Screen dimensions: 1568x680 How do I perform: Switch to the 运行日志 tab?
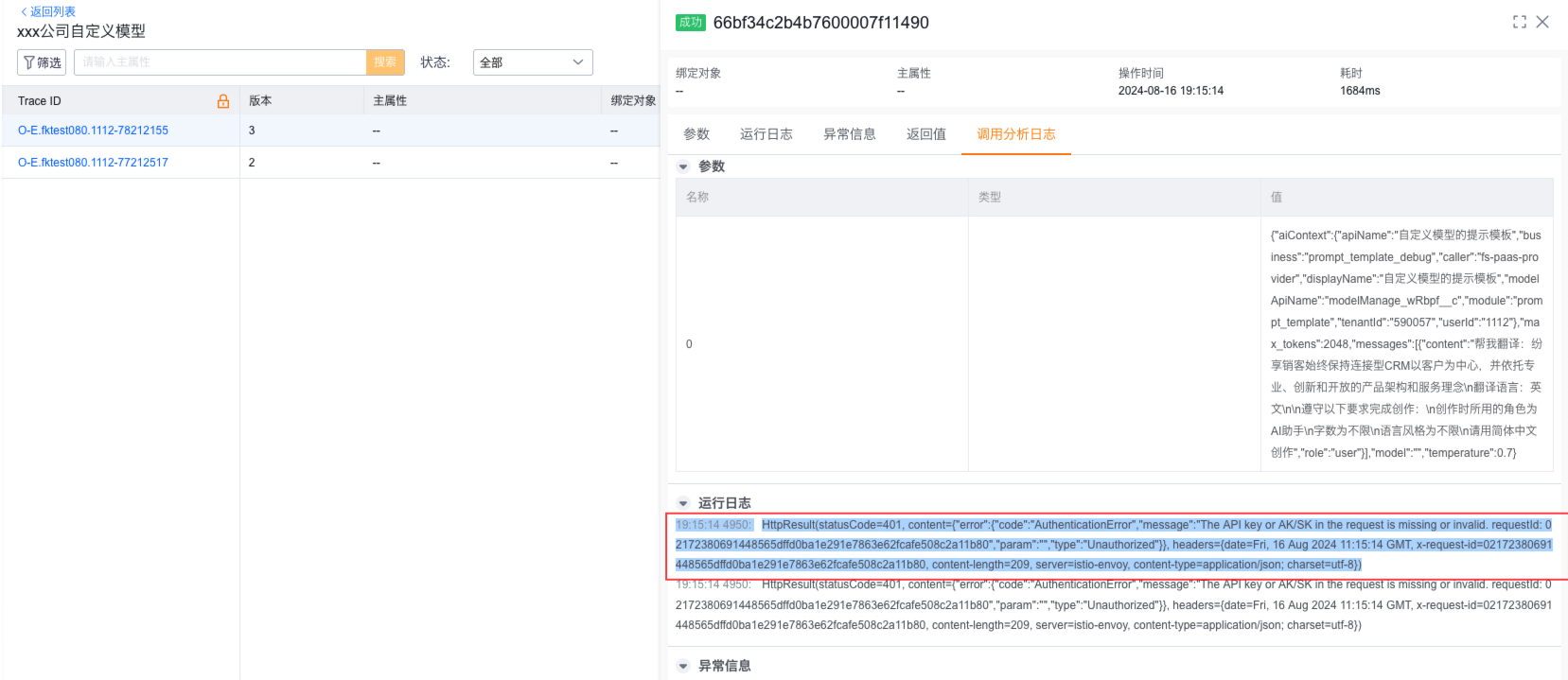point(766,134)
